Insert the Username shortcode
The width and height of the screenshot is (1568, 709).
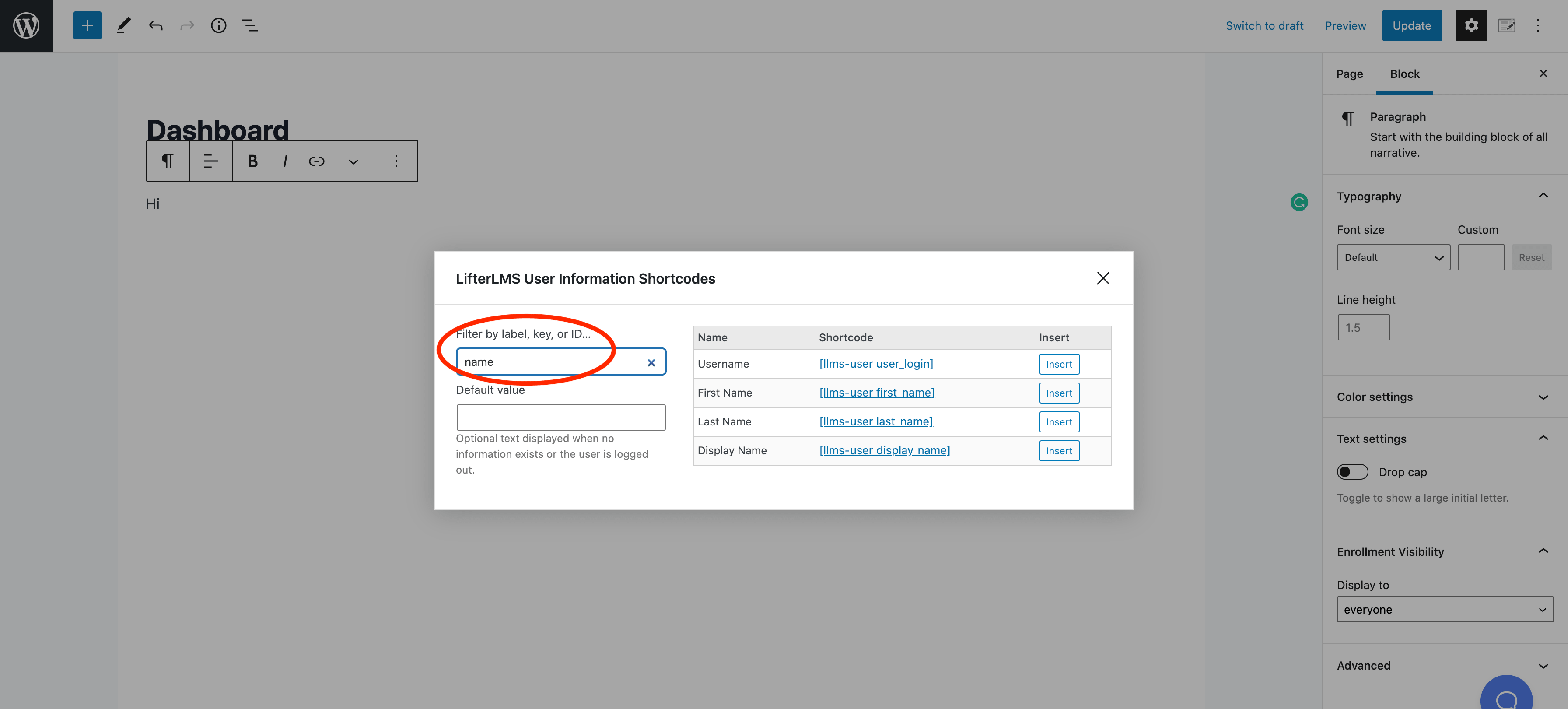(x=1059, y=364)
